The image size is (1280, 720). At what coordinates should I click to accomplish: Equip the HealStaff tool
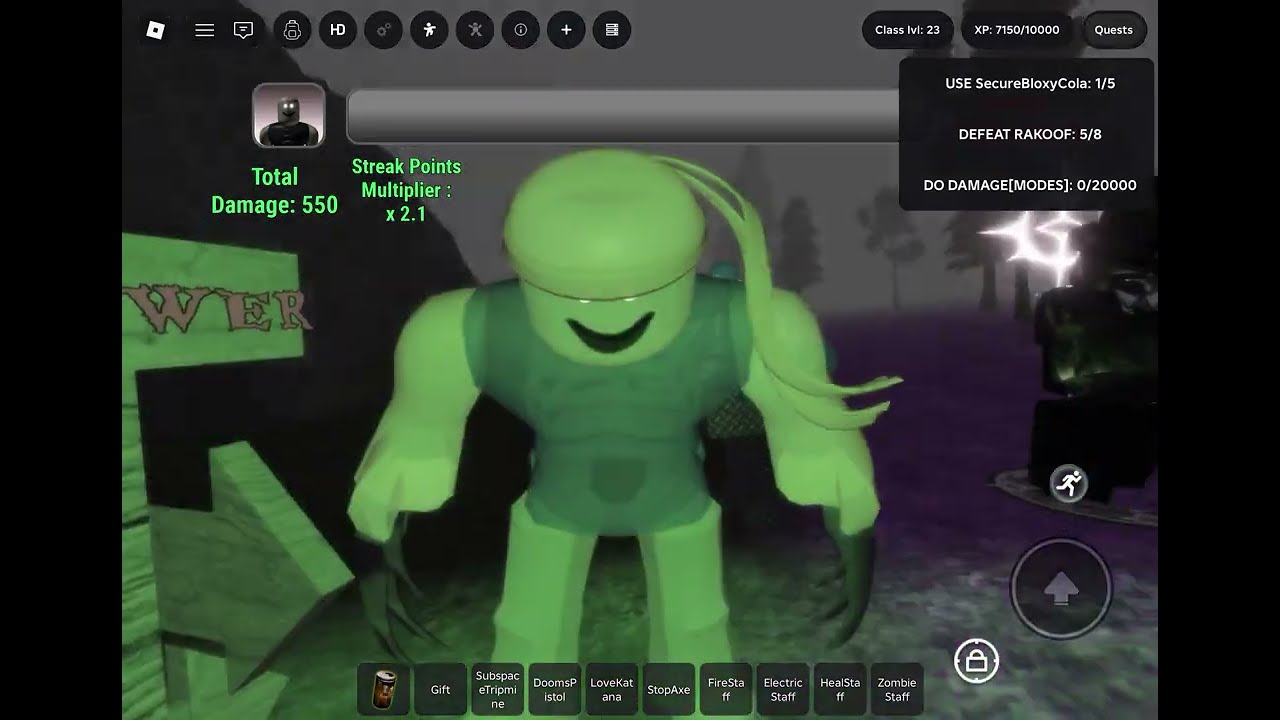click(840, 689)
